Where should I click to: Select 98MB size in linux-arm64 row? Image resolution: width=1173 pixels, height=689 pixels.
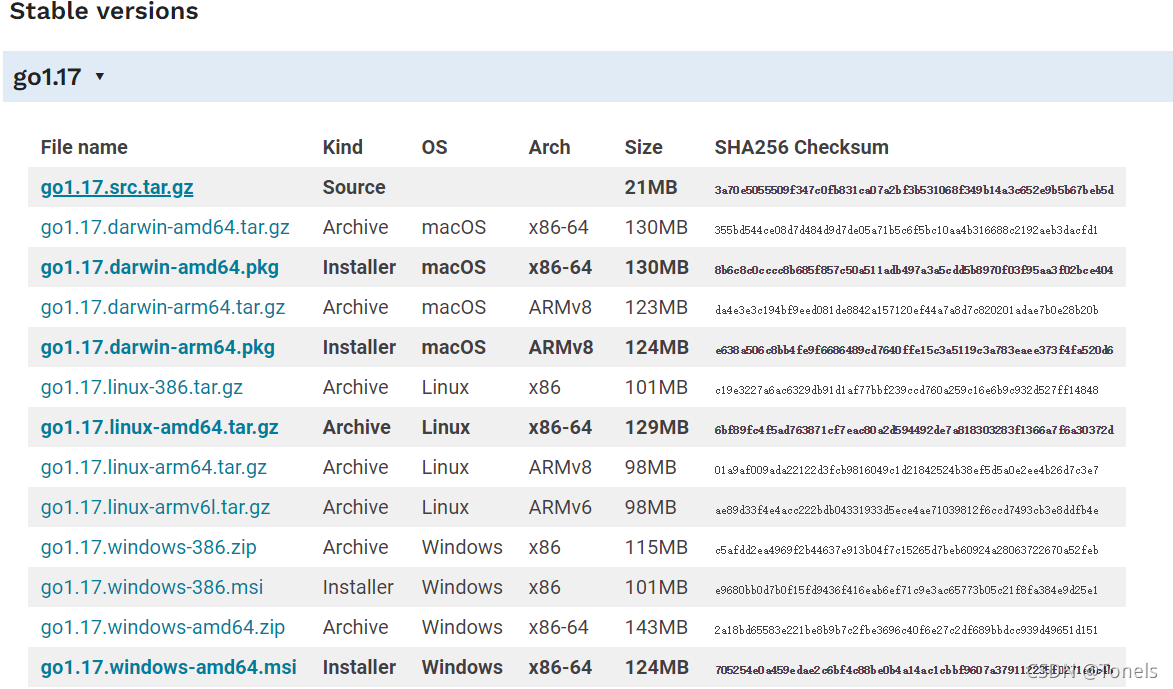[x=650, y=468]
